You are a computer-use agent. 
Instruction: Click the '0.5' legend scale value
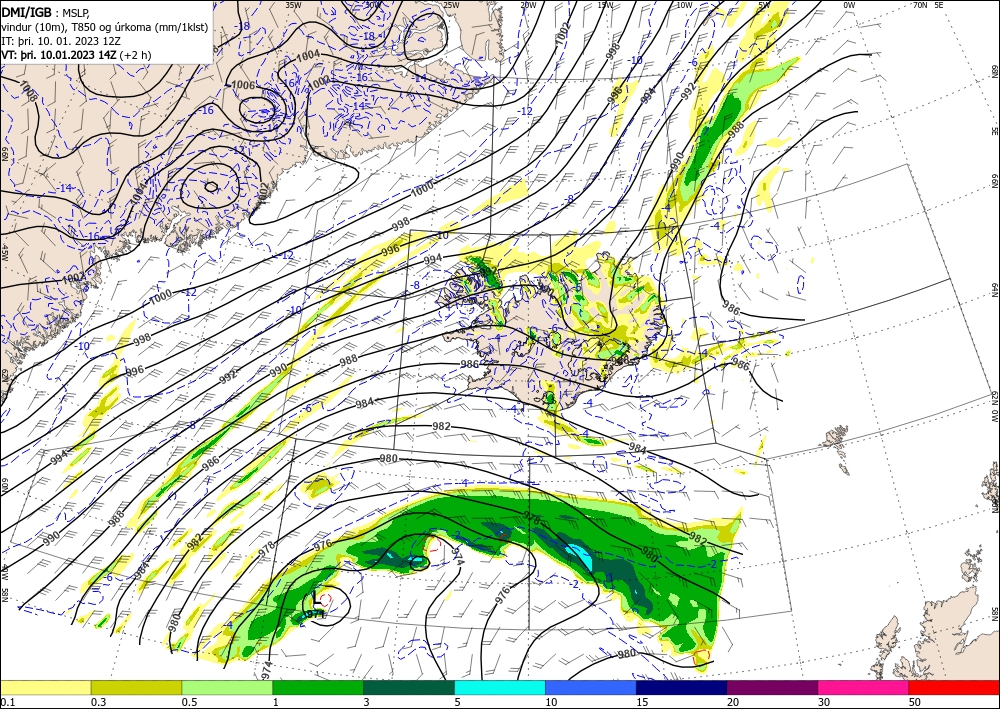[189, 702]
